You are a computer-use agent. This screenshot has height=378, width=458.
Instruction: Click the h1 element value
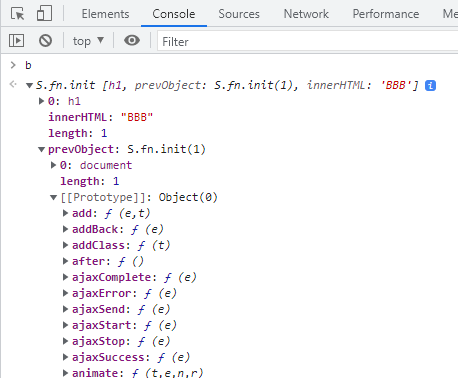[74, 101]
